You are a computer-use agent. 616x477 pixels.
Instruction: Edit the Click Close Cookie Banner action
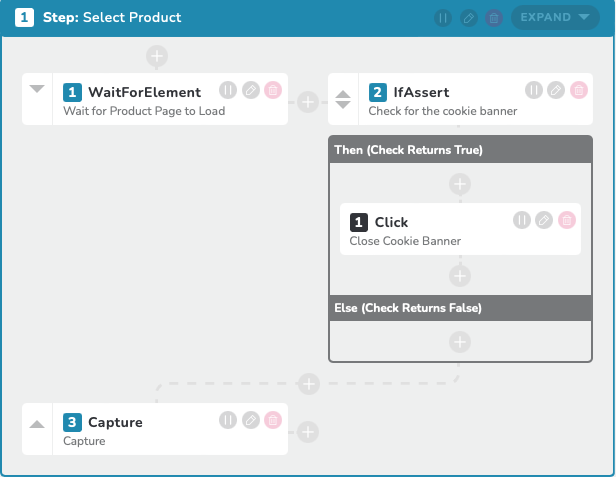pos(544,220)
